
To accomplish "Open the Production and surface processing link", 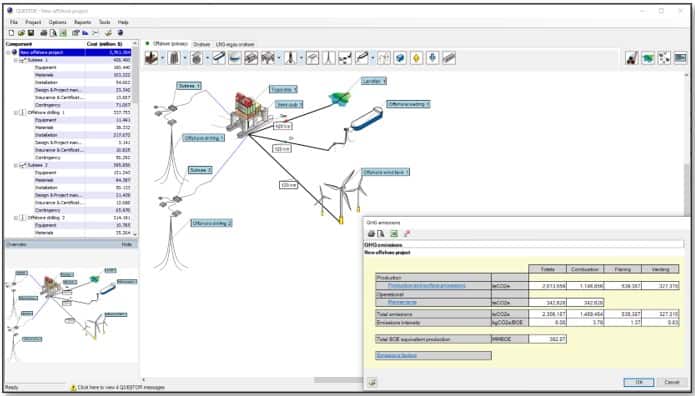I will point(426,286).
